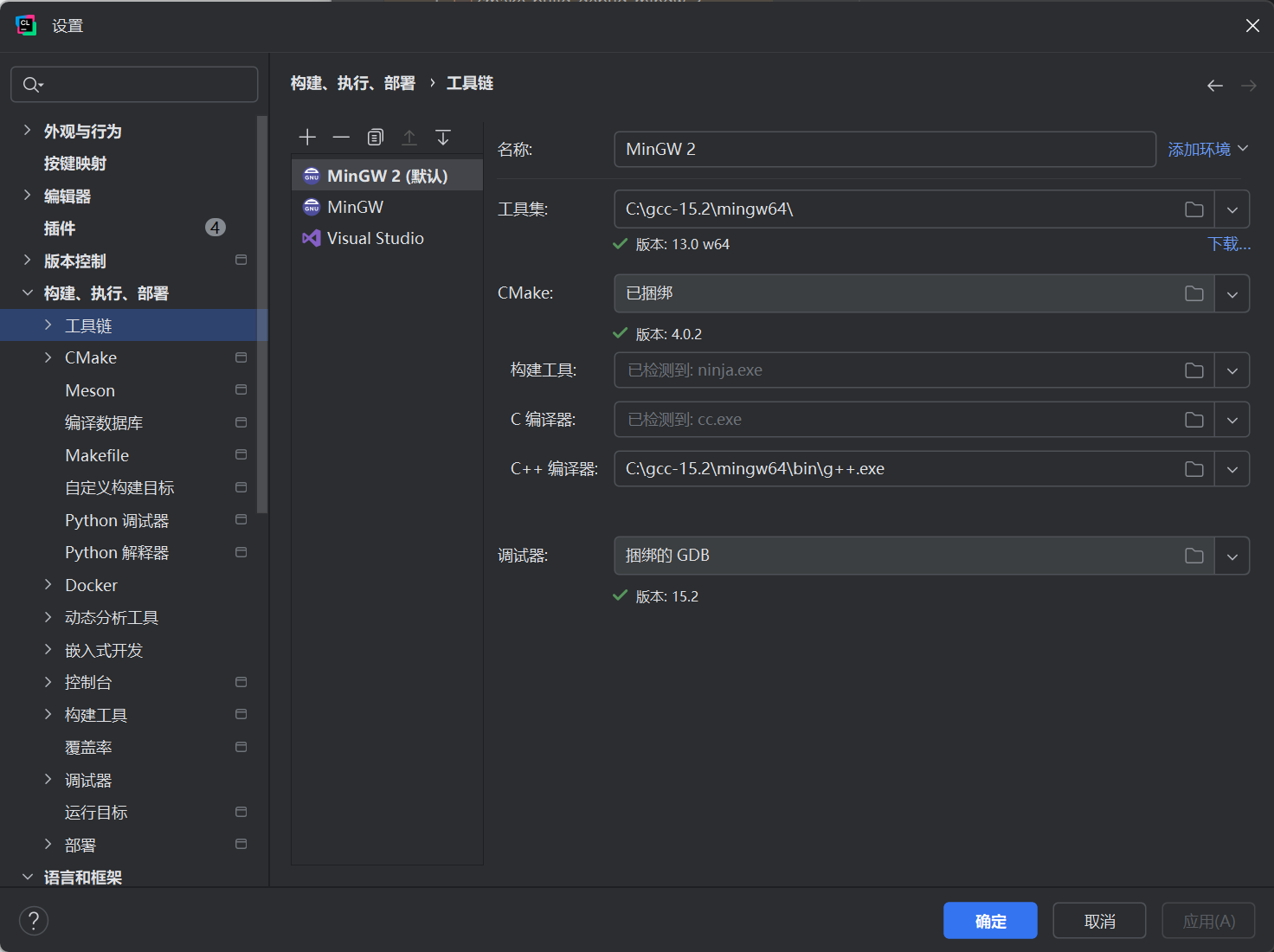The image size is (1274, 952).
Task: Open 添加环境 dropdown
Action: tap(1208, 149)
